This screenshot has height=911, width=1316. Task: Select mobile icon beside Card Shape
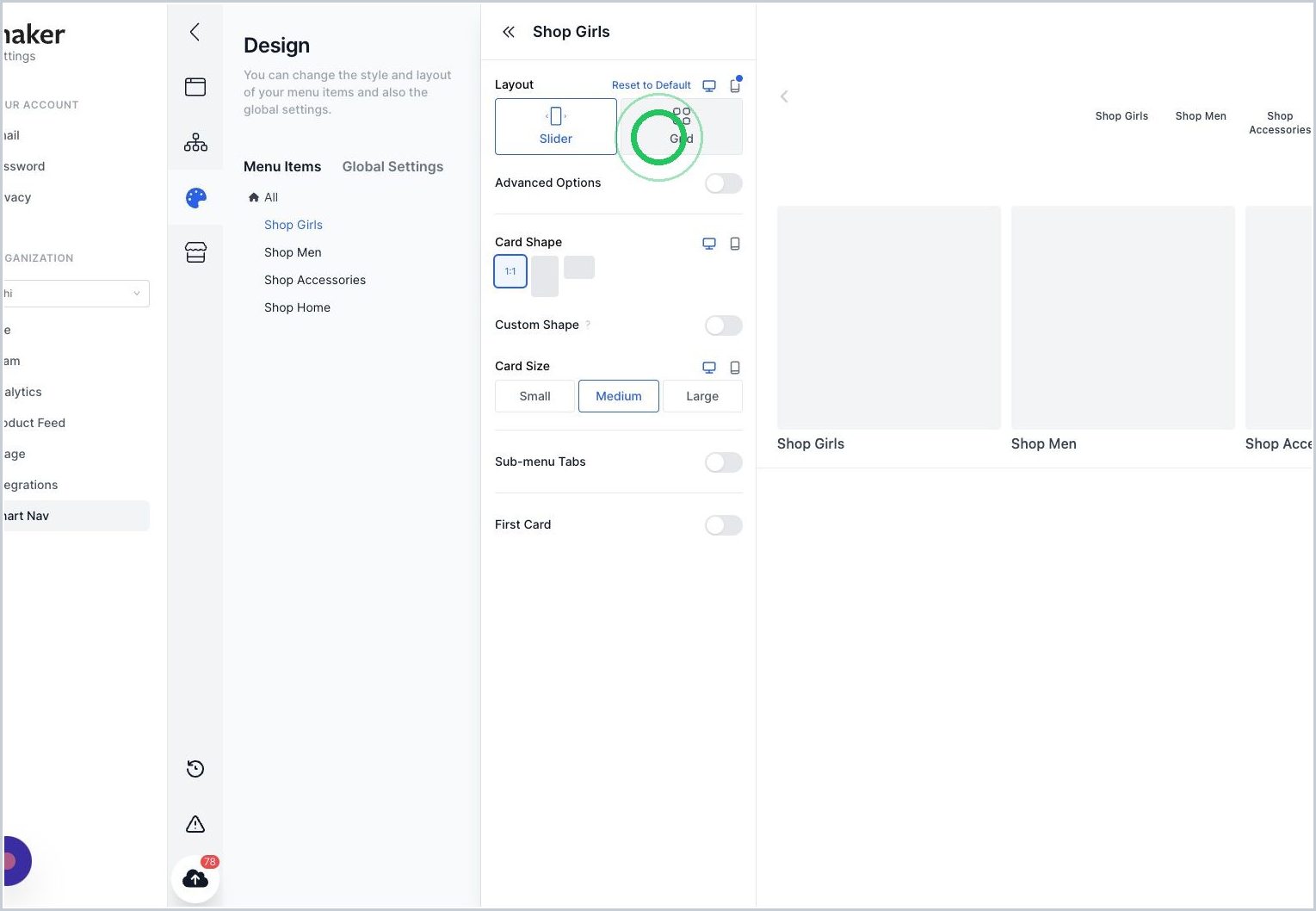pyautogui.click(x=735, y=244)
